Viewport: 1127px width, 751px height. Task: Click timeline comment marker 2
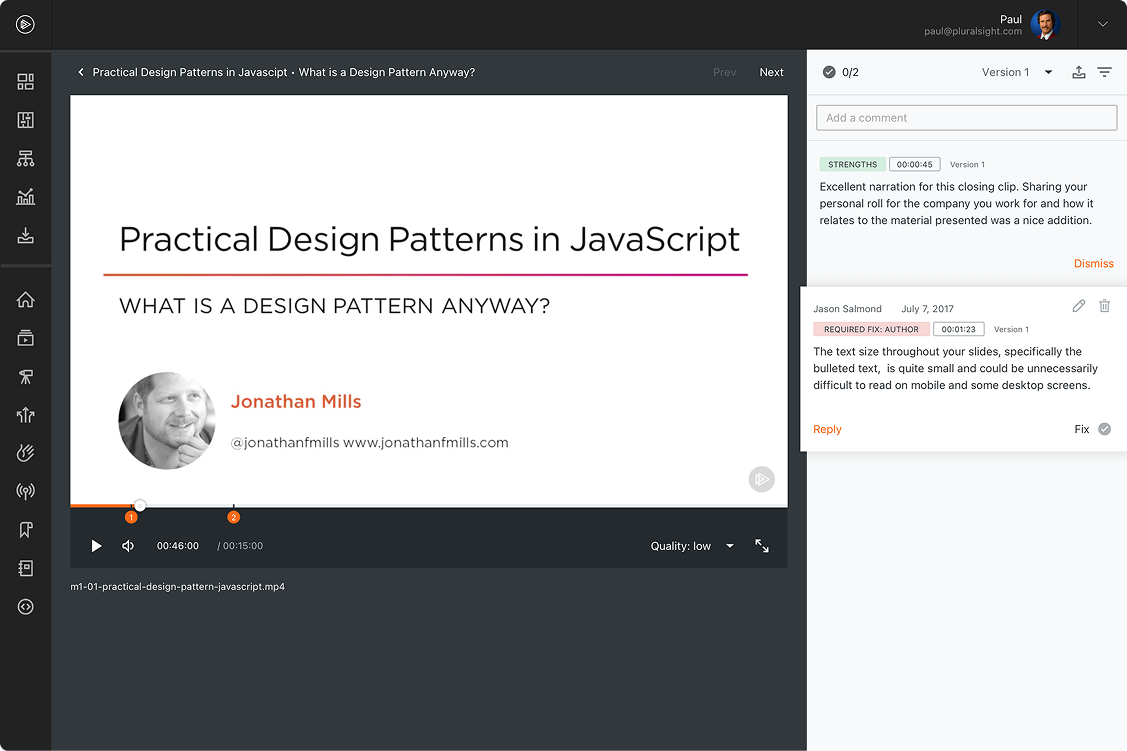coord(234,517)
